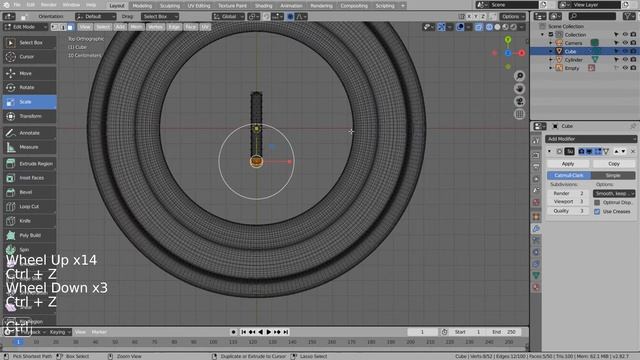Image resolution: width=640 pixels, height=360 pixels.
Task: Toggle proportional editing button
Action: click(x=290, y=17)
